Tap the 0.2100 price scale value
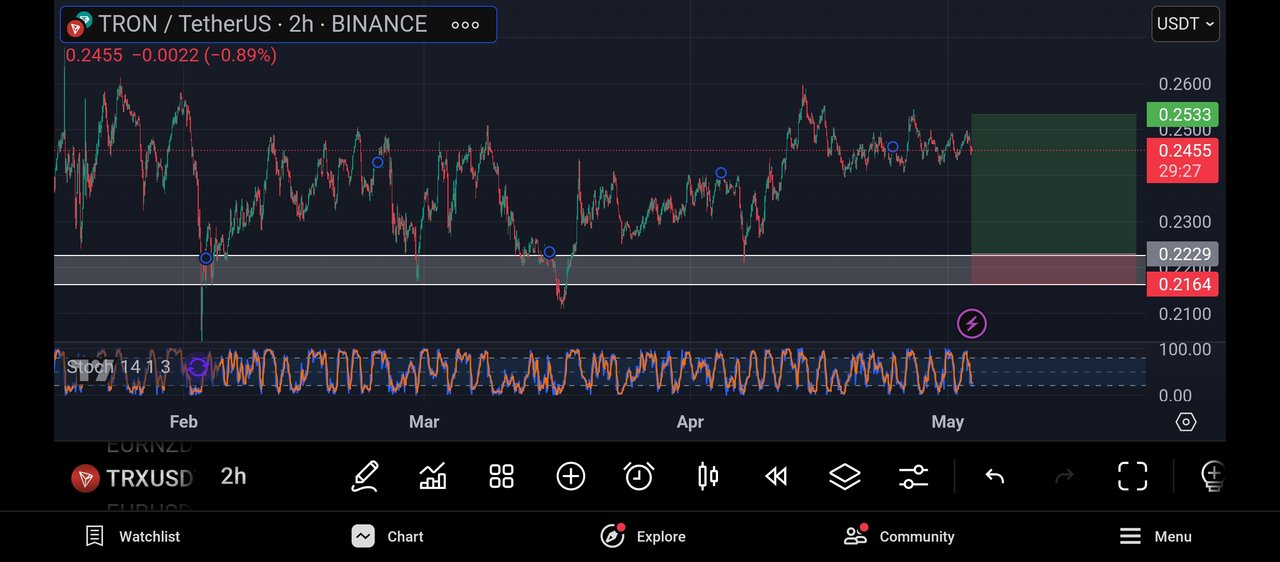This screenshot has height=562, width=1280. click(x=1184, y=314)
